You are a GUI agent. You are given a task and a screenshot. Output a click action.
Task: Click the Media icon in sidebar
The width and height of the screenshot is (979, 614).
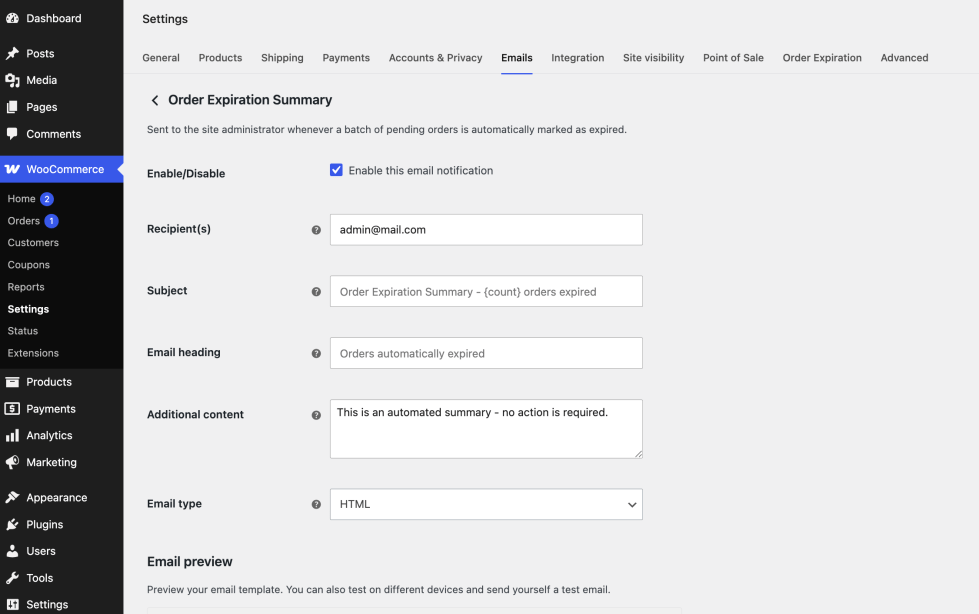12,80
